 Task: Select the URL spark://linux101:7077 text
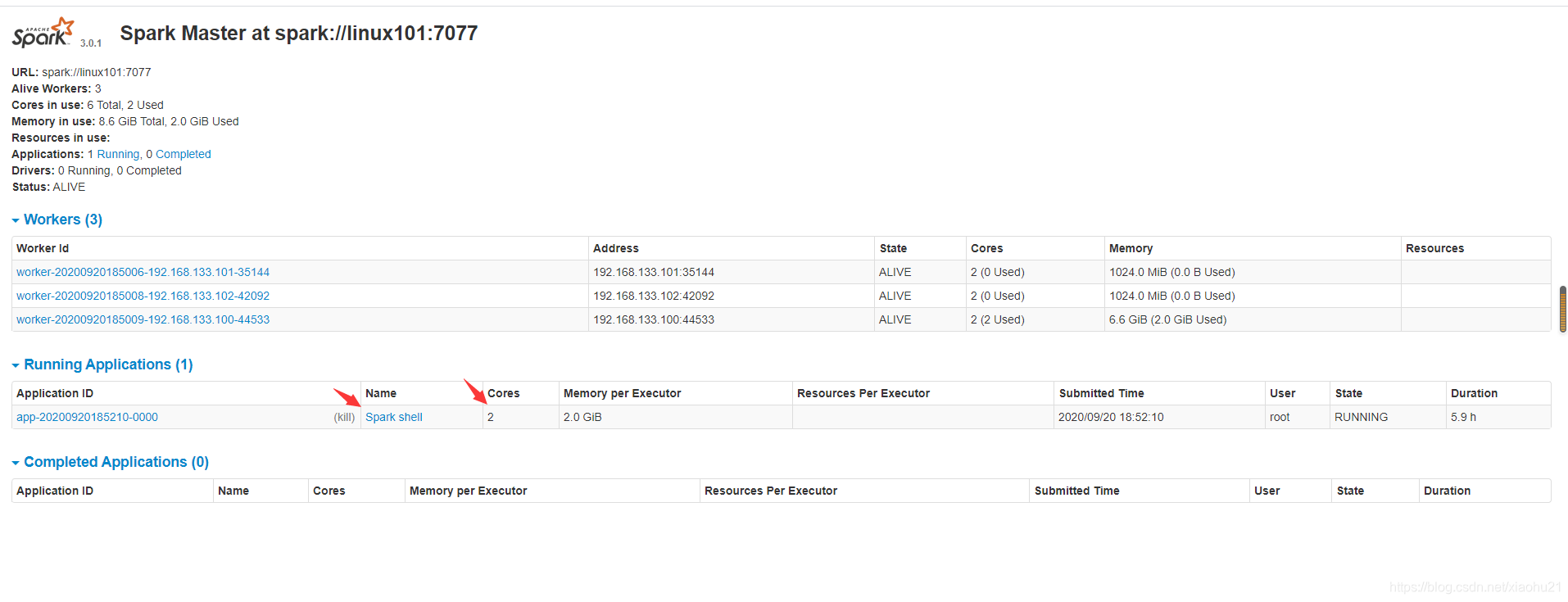97,72
